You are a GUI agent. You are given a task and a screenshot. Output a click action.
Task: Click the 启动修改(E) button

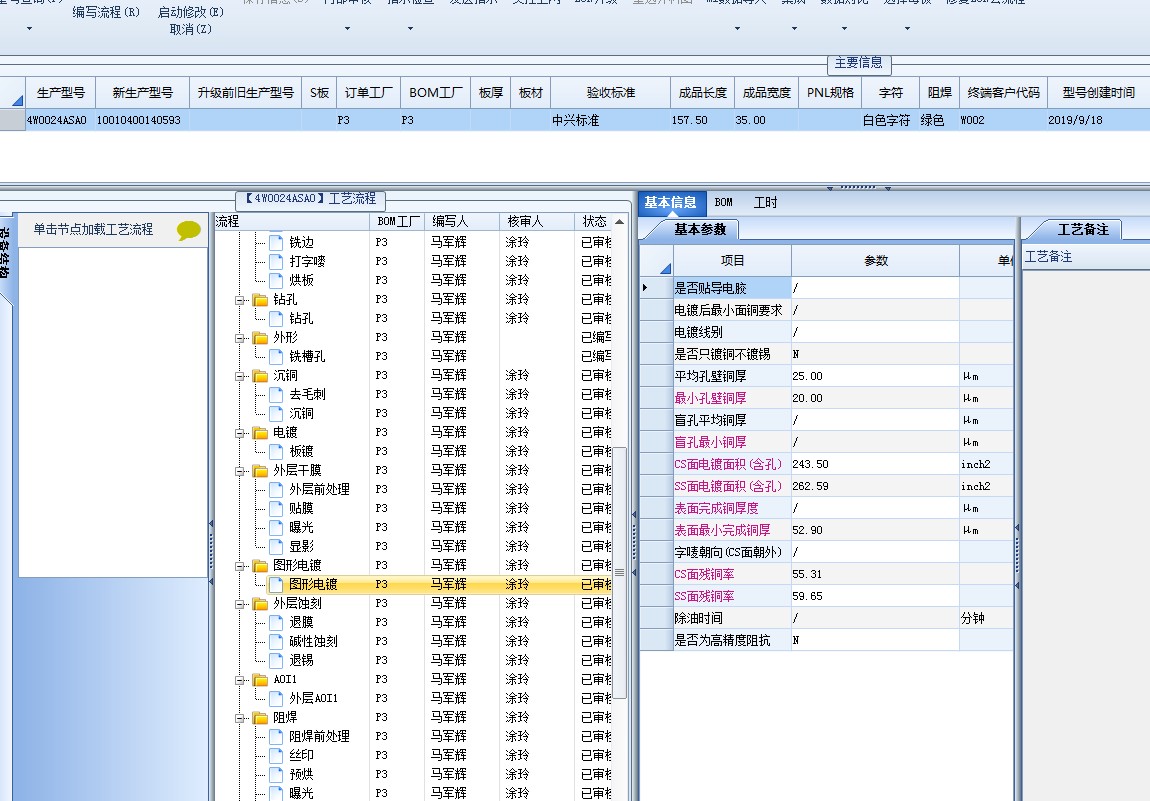tap(191, 12)
